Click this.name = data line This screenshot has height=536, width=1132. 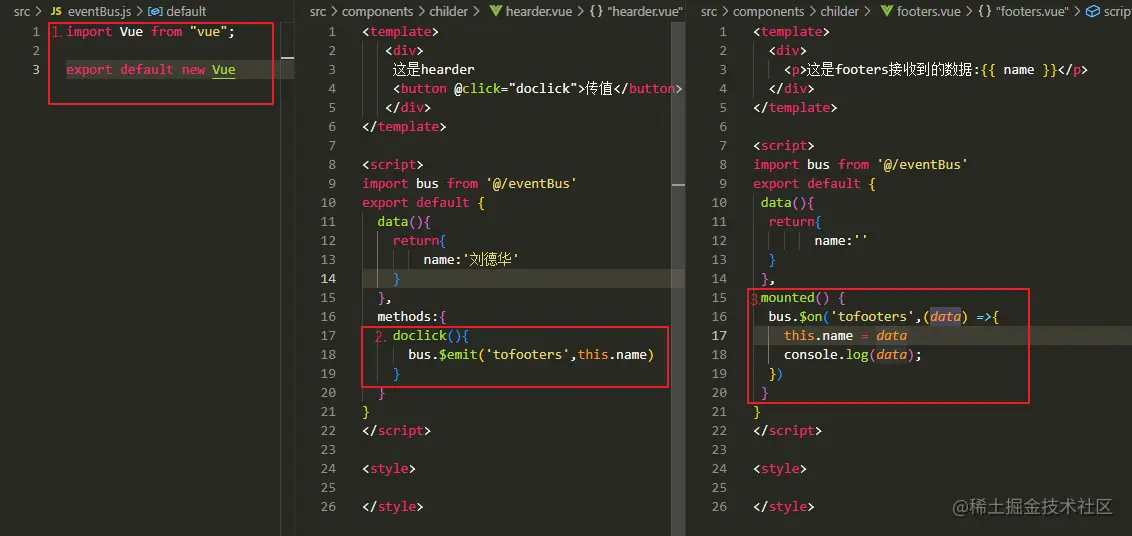pos(845,335)
